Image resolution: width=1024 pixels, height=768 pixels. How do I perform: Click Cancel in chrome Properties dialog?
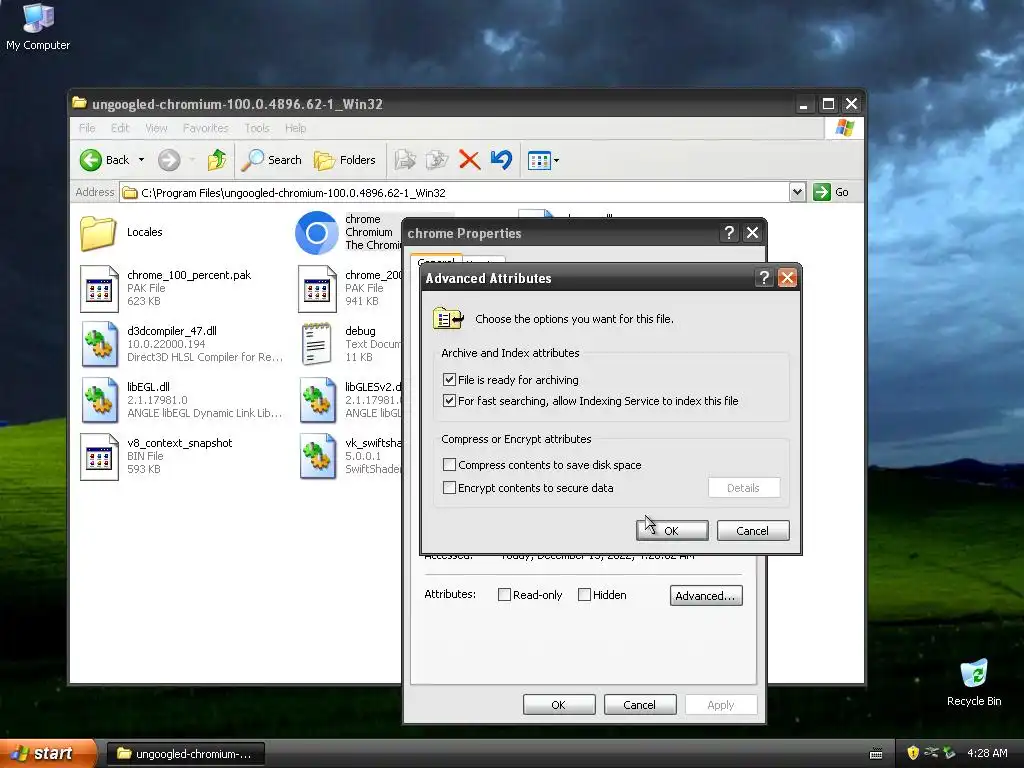point(639,705)
